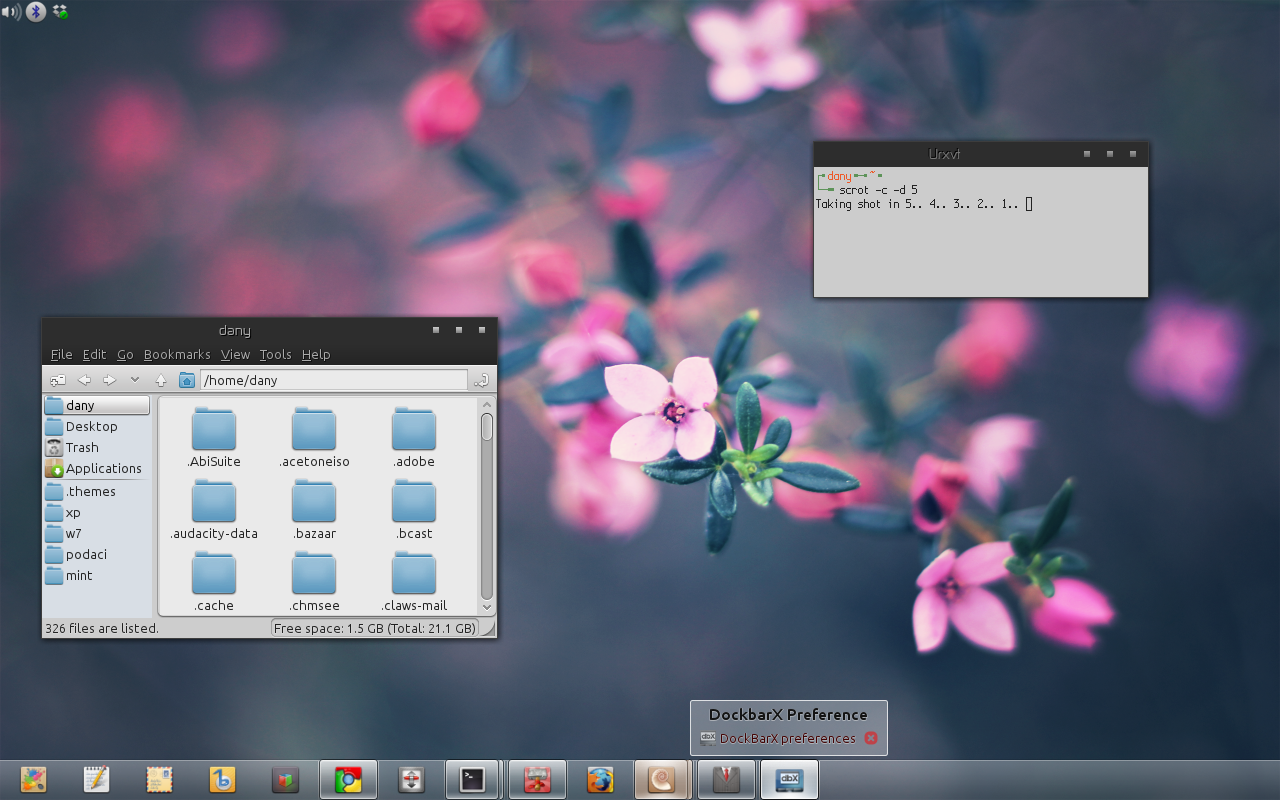
Task: Click the volume icon in the system tray
Action: [12, 12]
